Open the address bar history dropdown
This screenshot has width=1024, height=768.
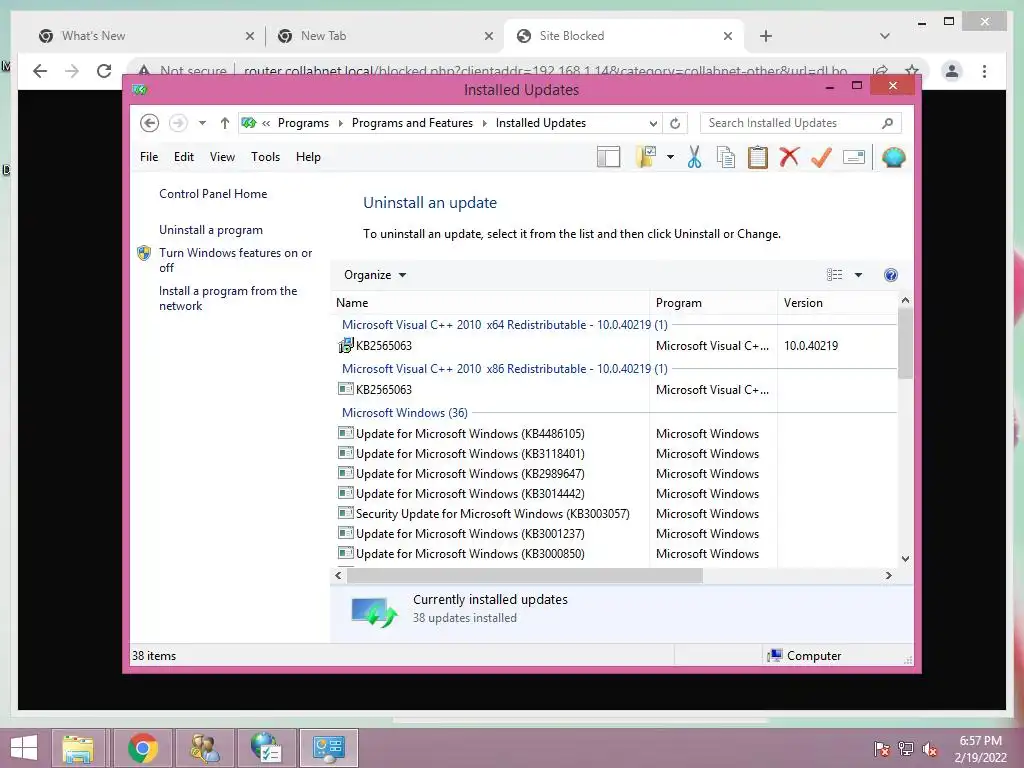click(x=653, y=123)
